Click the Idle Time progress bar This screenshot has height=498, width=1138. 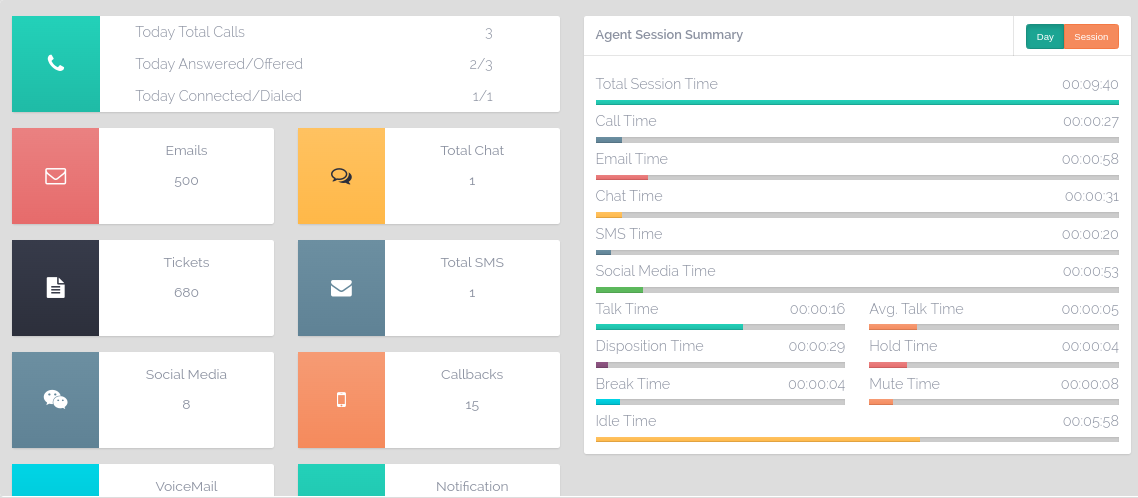click(x=857, y=439)
